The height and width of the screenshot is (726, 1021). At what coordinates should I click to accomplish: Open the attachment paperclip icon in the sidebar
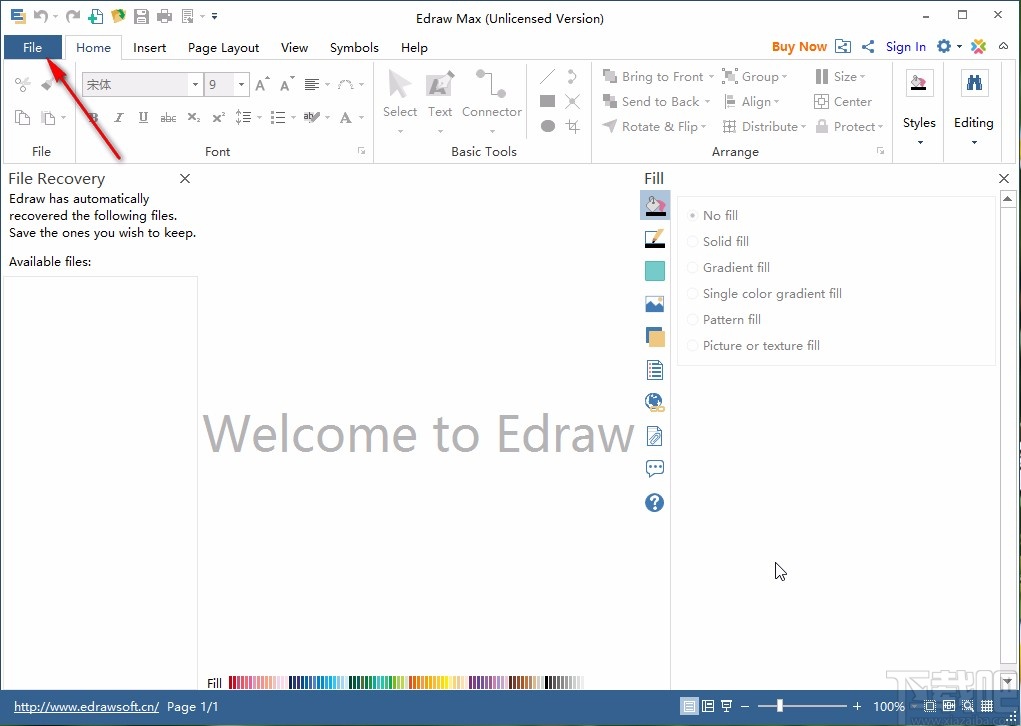[654, 436]
